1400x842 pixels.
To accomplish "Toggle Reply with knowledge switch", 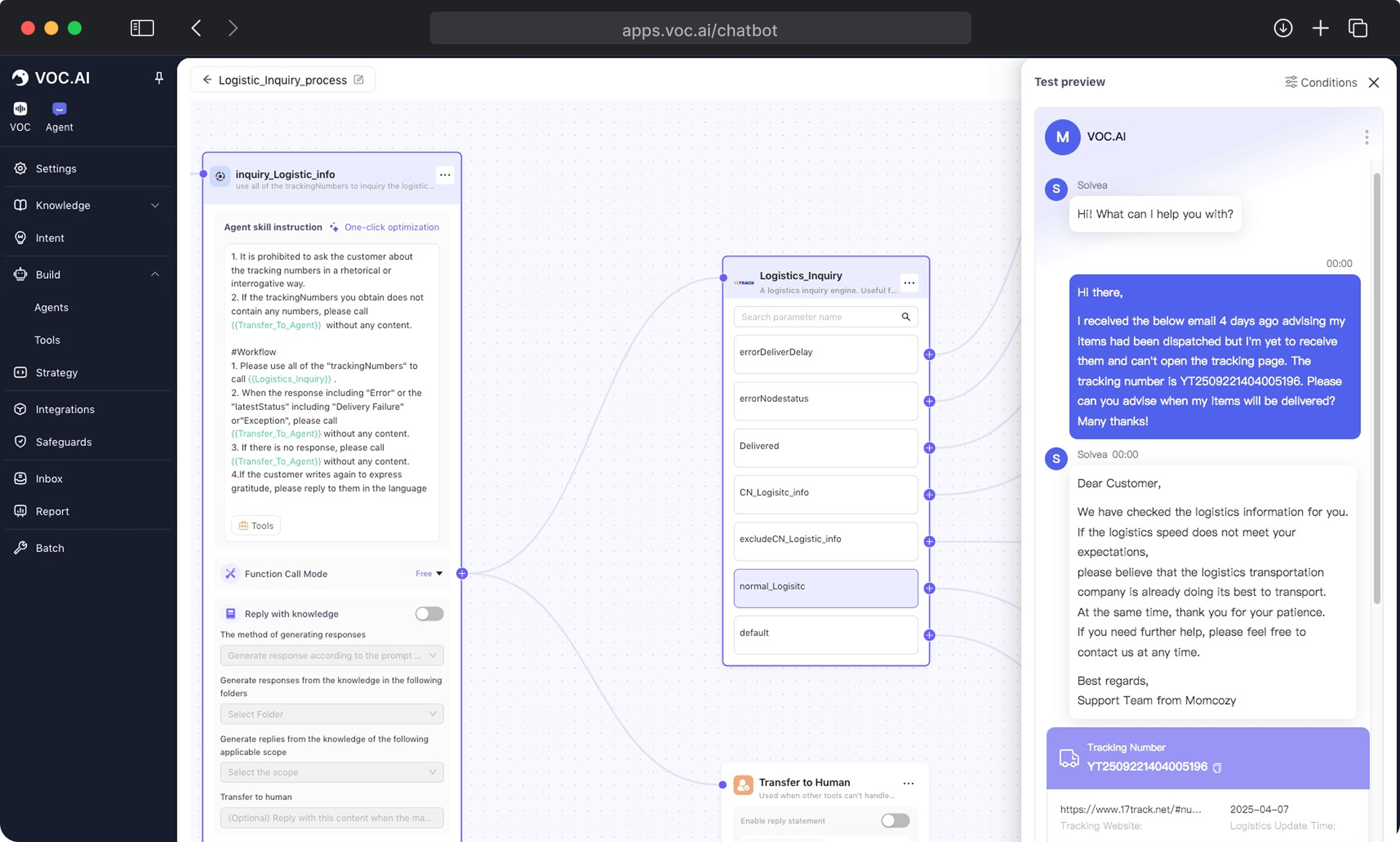I will 429,613.
